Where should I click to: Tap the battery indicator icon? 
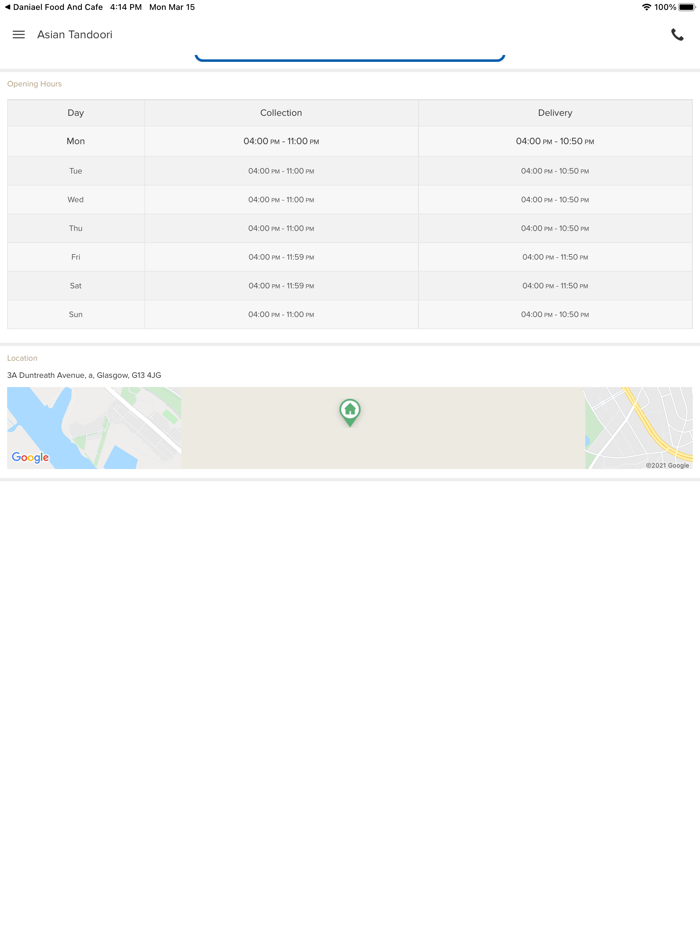coord(686,7)
